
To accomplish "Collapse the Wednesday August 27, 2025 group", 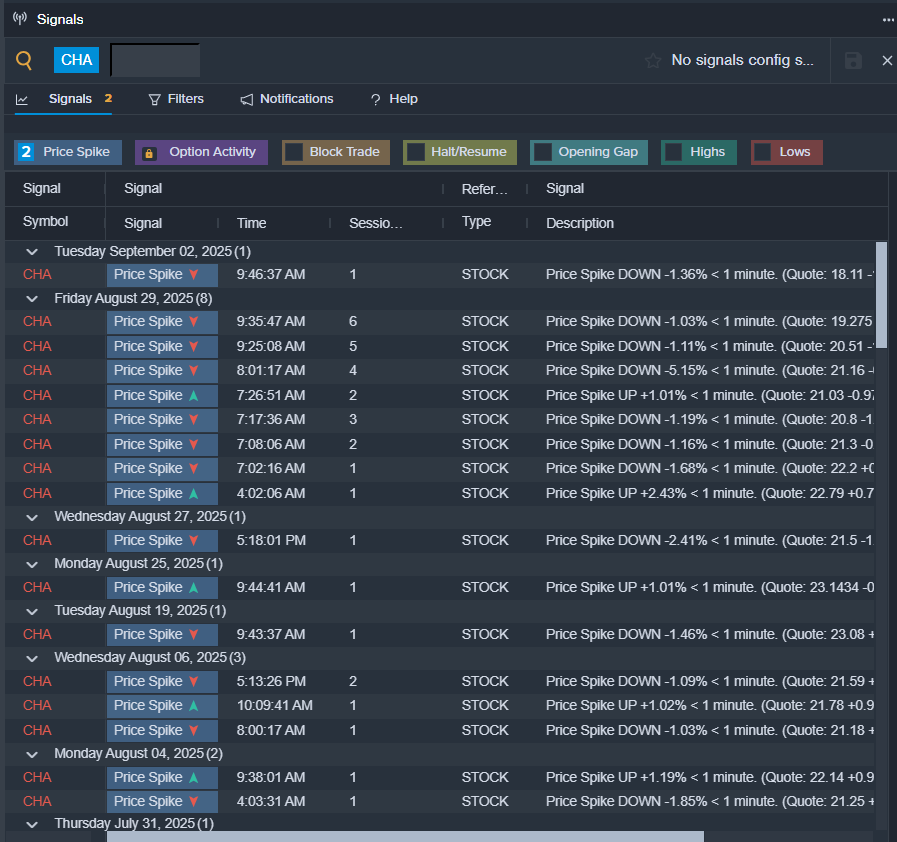I will tap(32, 517).
